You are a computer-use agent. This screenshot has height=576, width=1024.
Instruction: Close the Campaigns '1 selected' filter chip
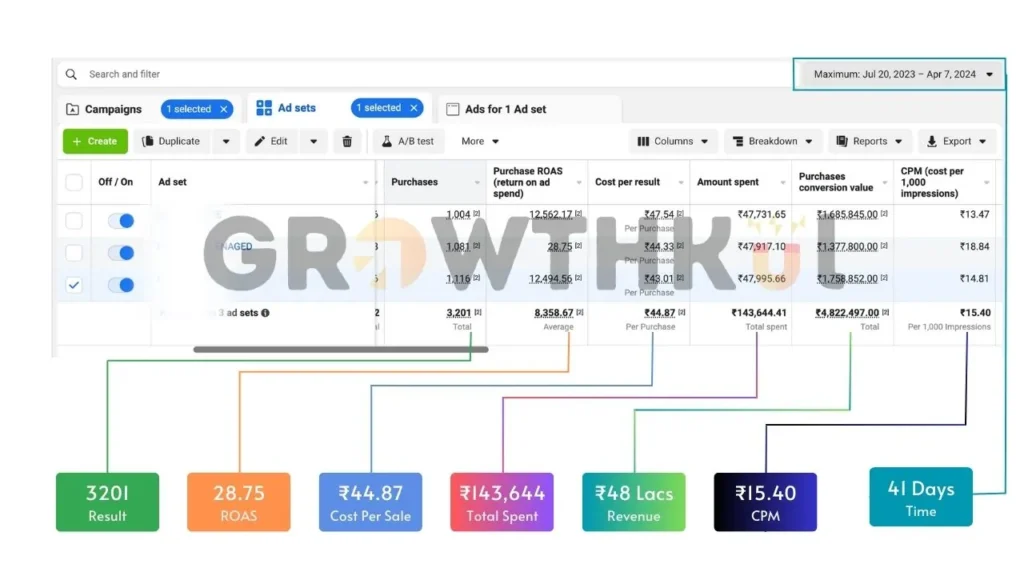click(x=224, y=109)
